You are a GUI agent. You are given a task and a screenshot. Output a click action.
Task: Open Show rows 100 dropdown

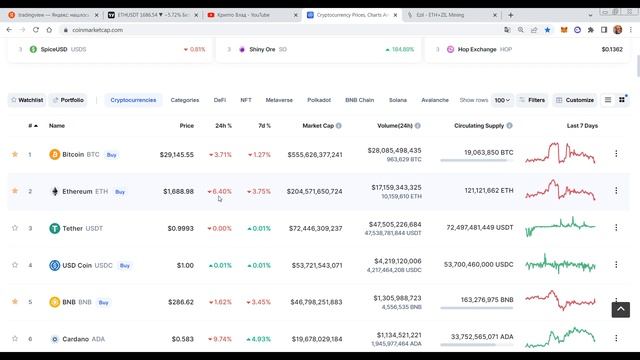502,100
